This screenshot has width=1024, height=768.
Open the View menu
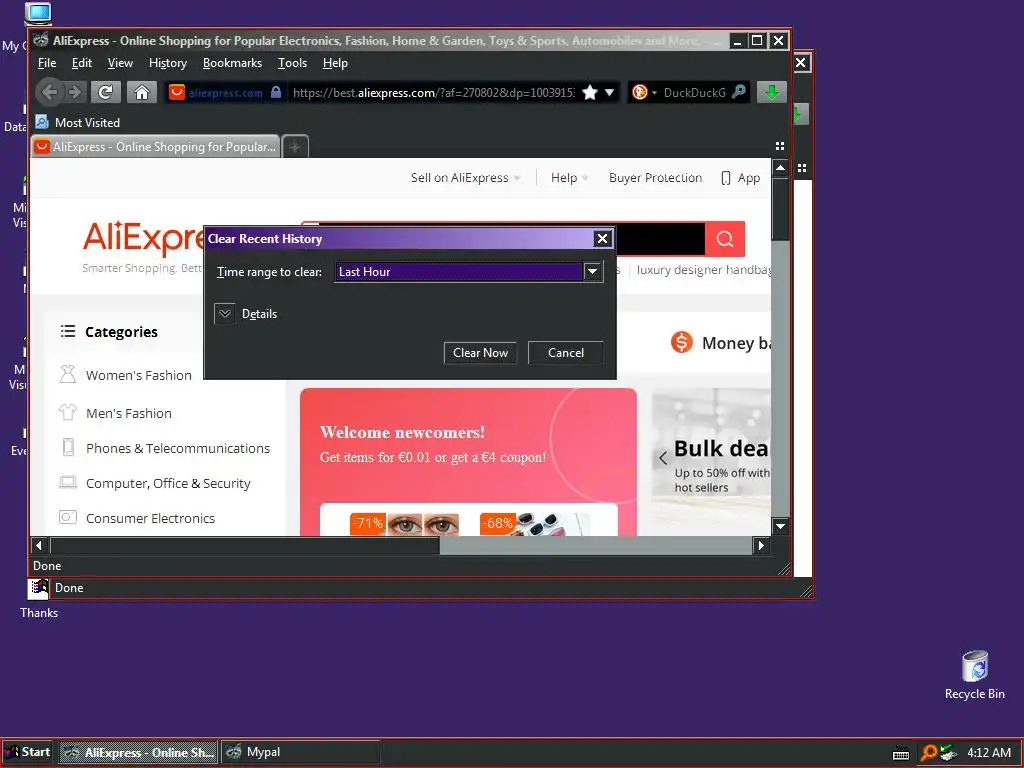120,63
